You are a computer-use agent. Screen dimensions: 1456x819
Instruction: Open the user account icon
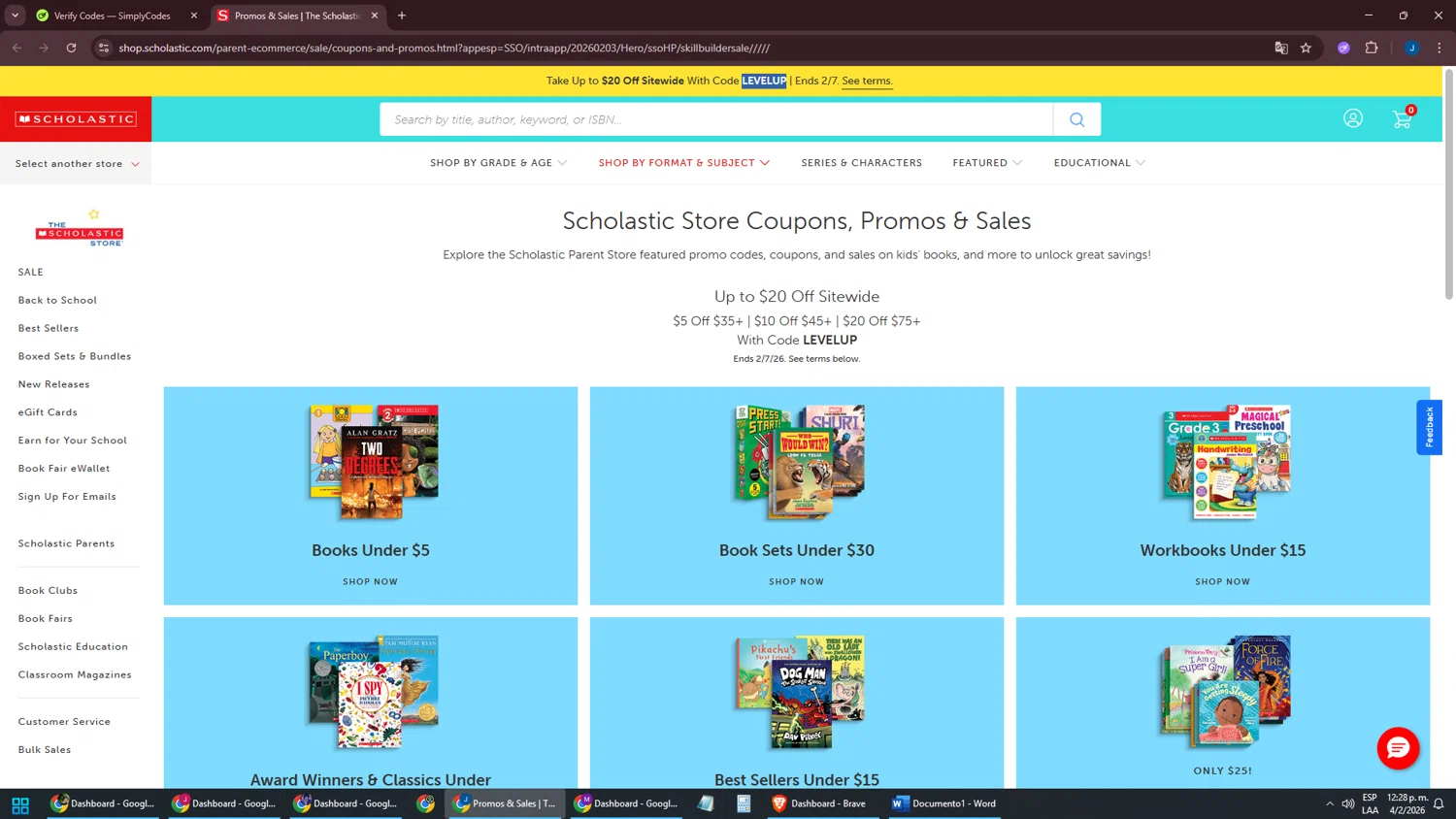tap(1353, 118)
